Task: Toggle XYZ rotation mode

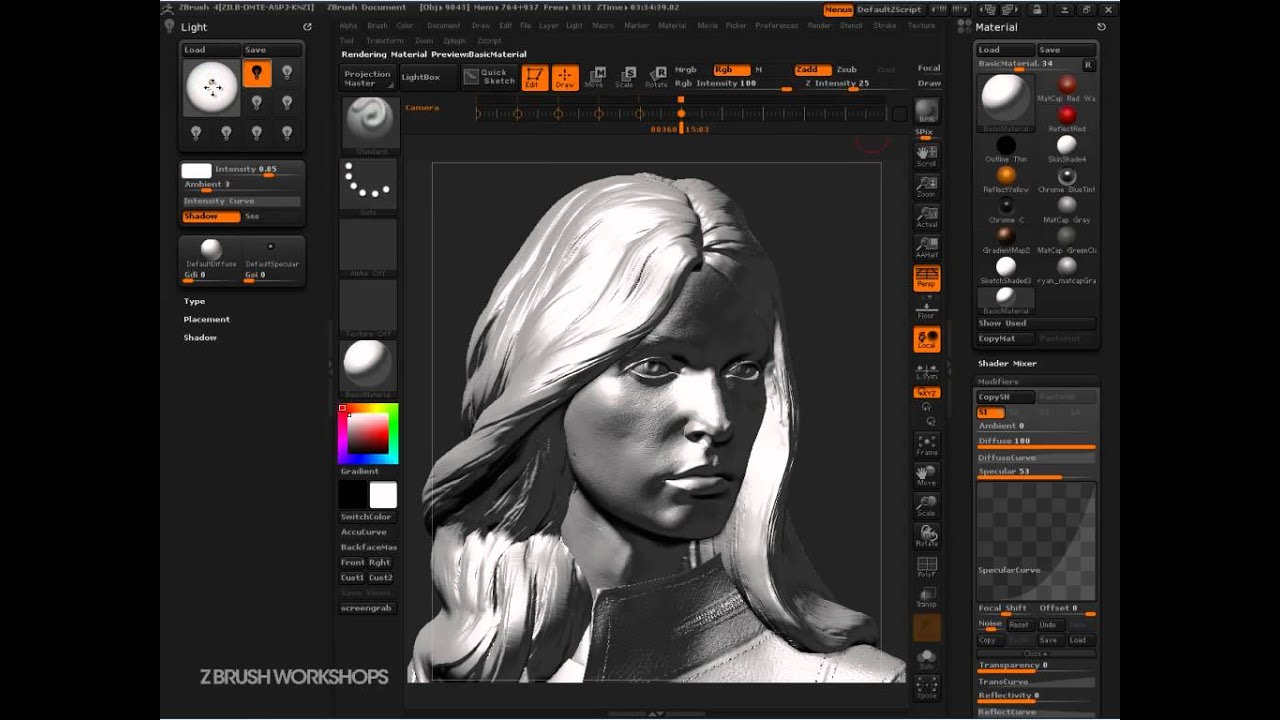Action: 927,393
